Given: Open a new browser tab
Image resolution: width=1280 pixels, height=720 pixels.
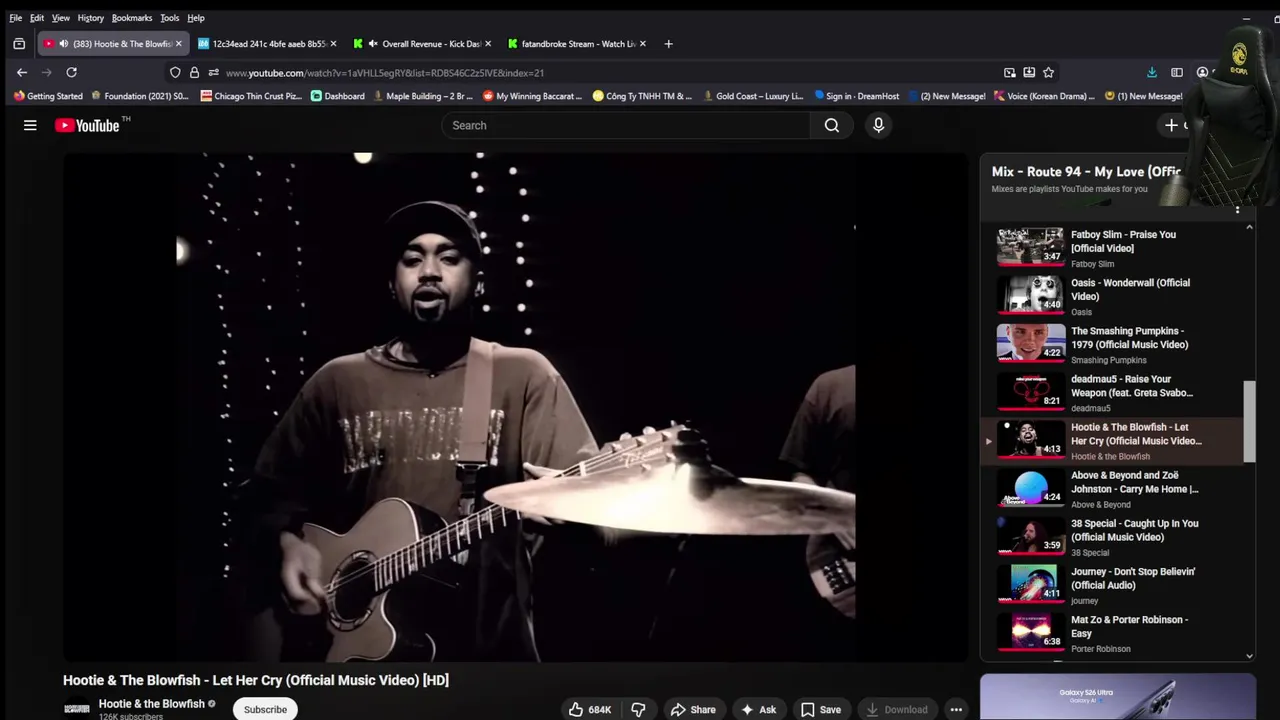Looking at the screenshot, I should pos(668,44).
